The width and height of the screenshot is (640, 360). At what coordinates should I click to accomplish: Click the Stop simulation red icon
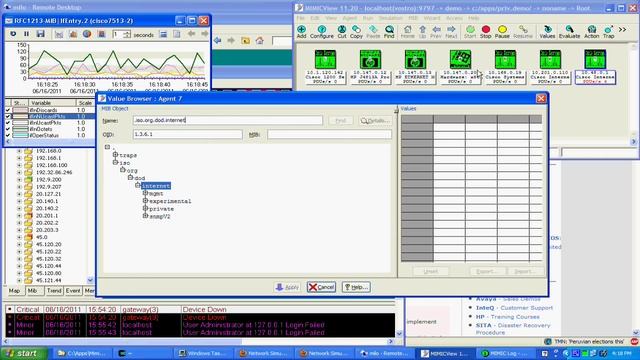485,31
